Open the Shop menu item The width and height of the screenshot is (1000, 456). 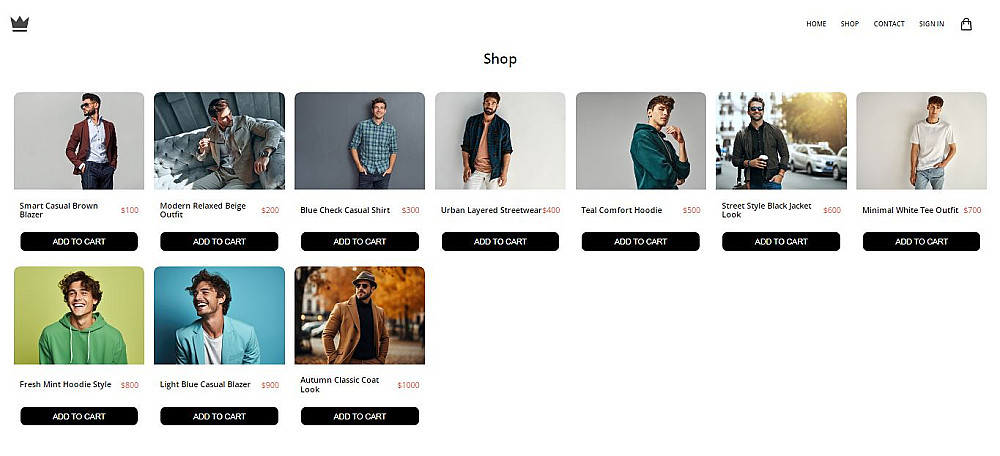tap(850, 24)
